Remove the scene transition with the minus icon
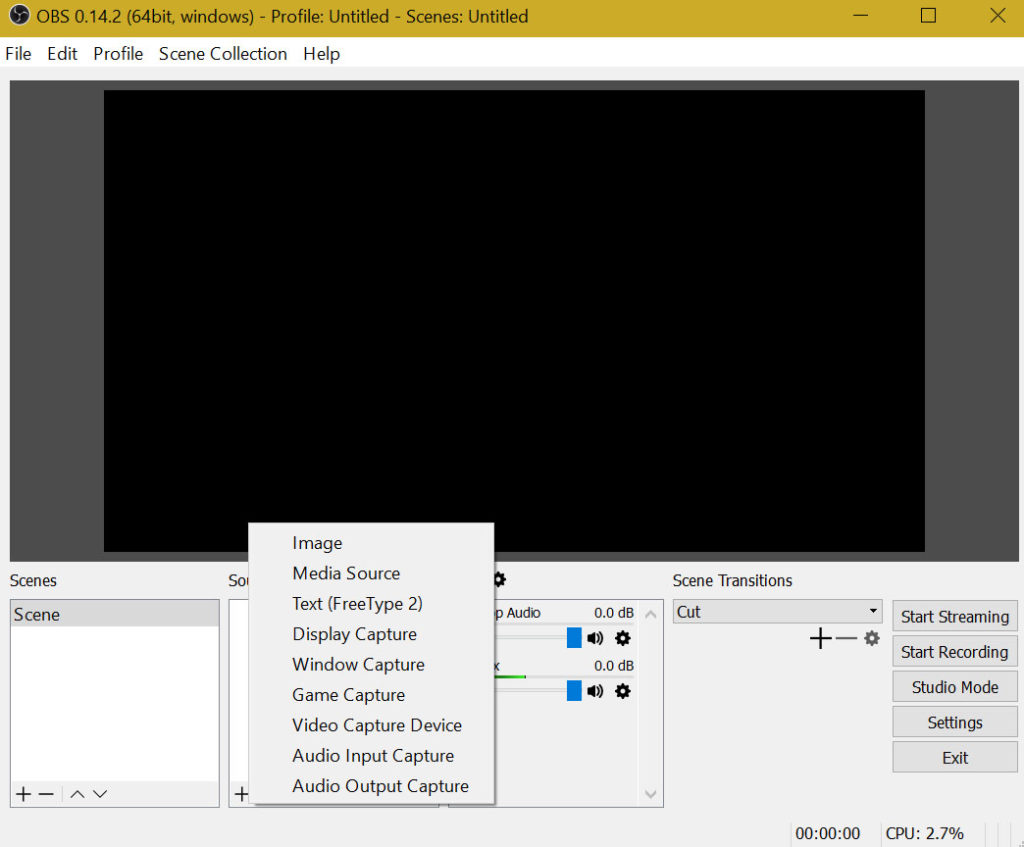 pyautogui.click(x=846, y=638)
